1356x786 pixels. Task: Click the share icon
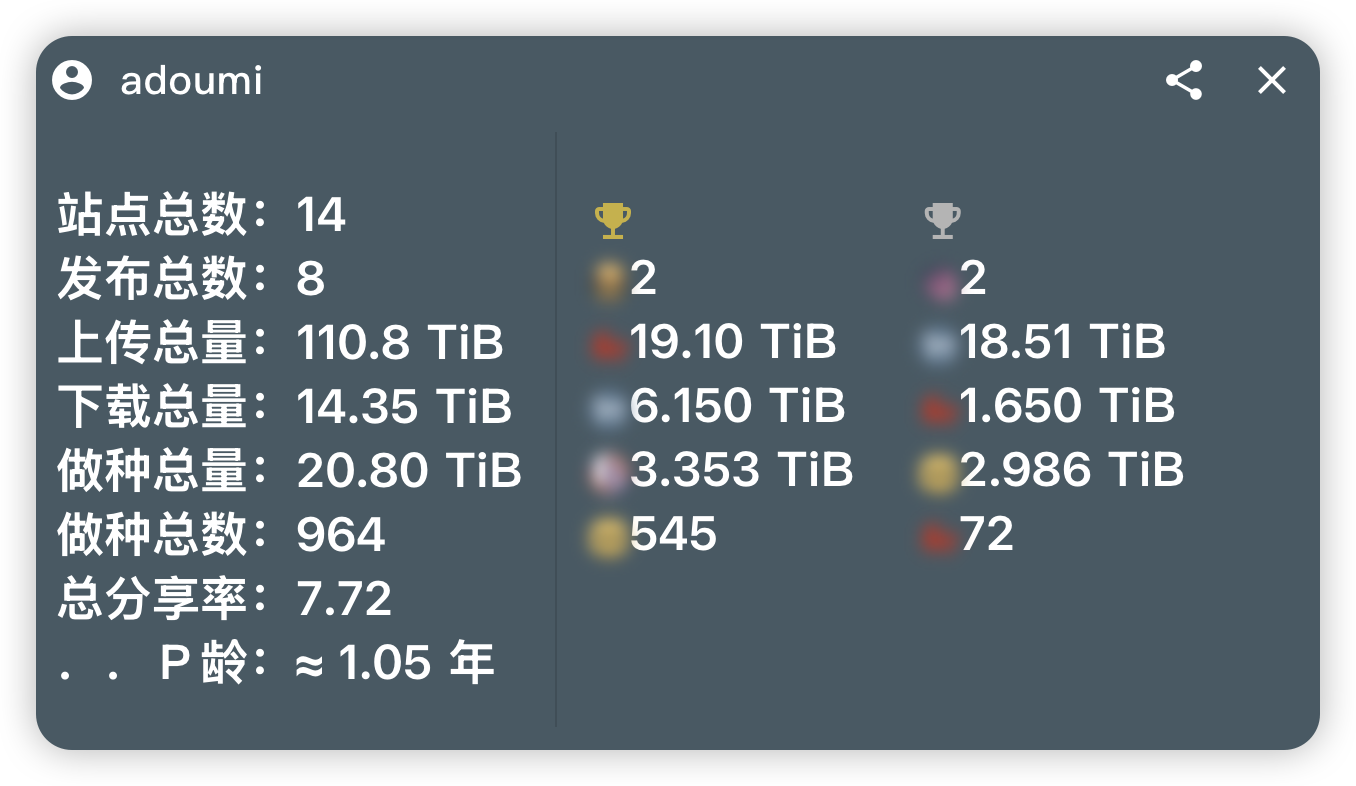click(x=1184, y=80)
